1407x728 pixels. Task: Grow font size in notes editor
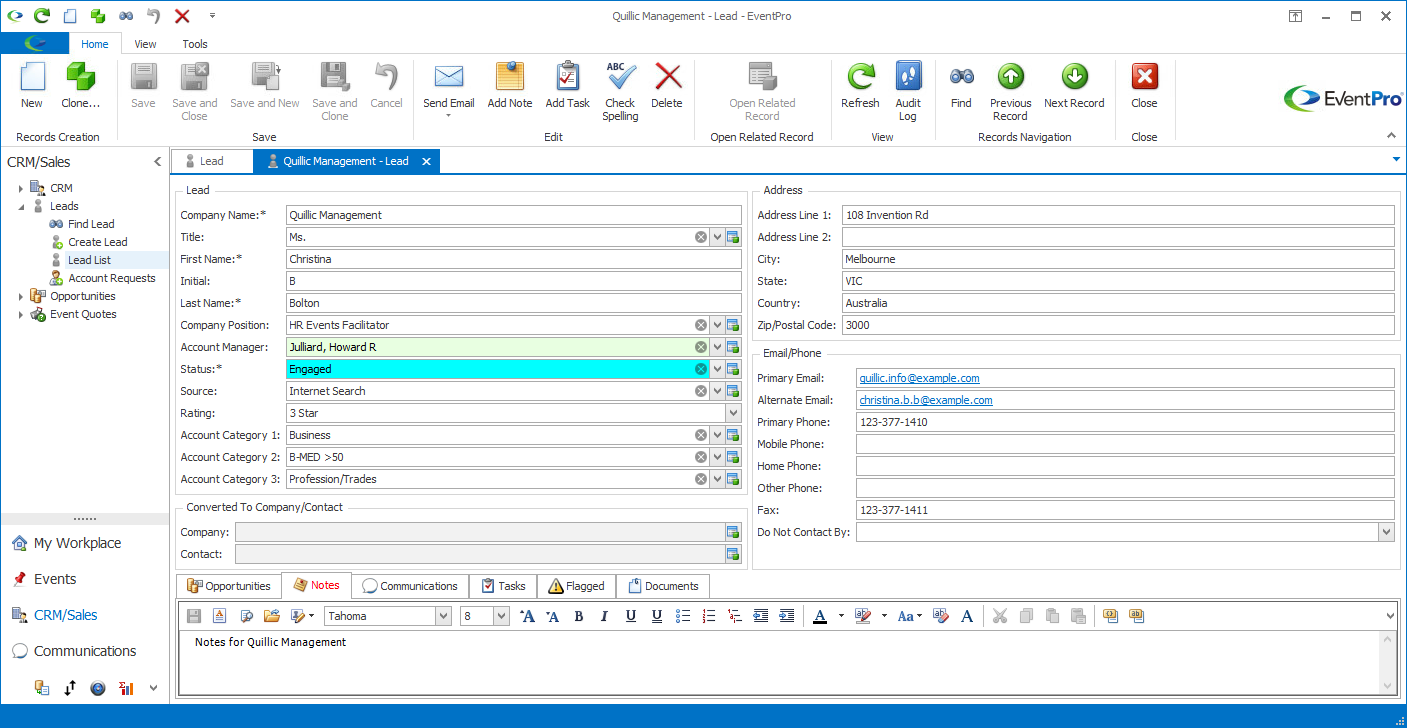[527, 616]
